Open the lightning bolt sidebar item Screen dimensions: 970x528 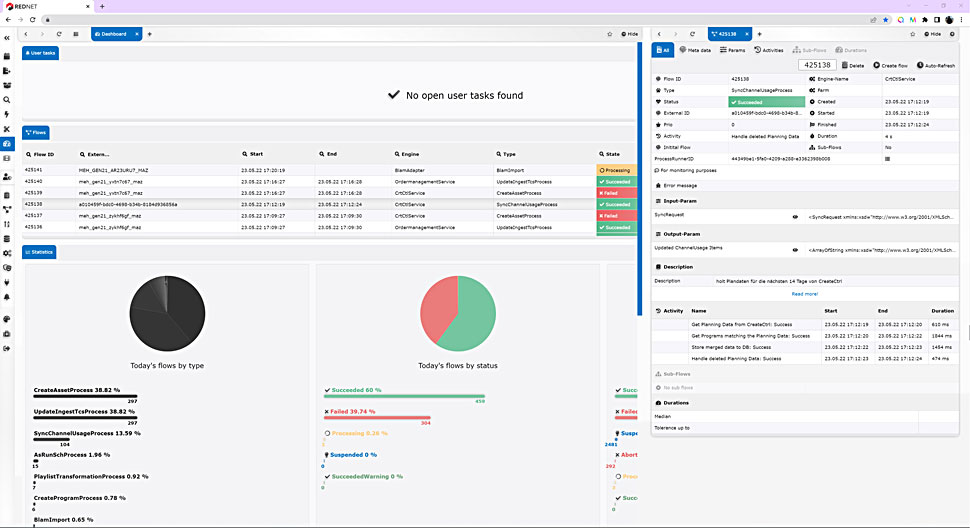tap(7, 114)
